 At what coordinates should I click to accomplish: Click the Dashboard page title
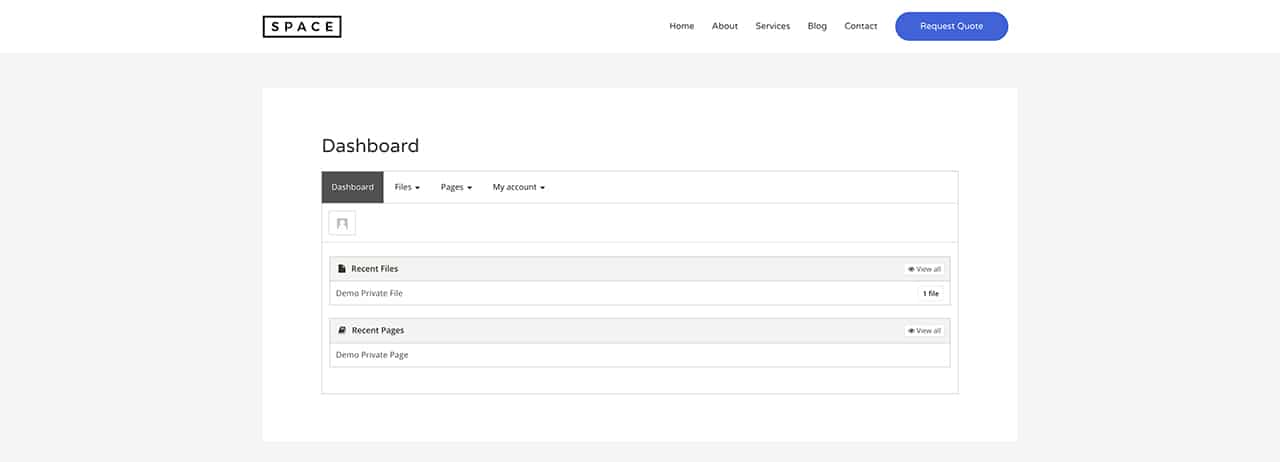pyautogui.click(x=370, y=146)
